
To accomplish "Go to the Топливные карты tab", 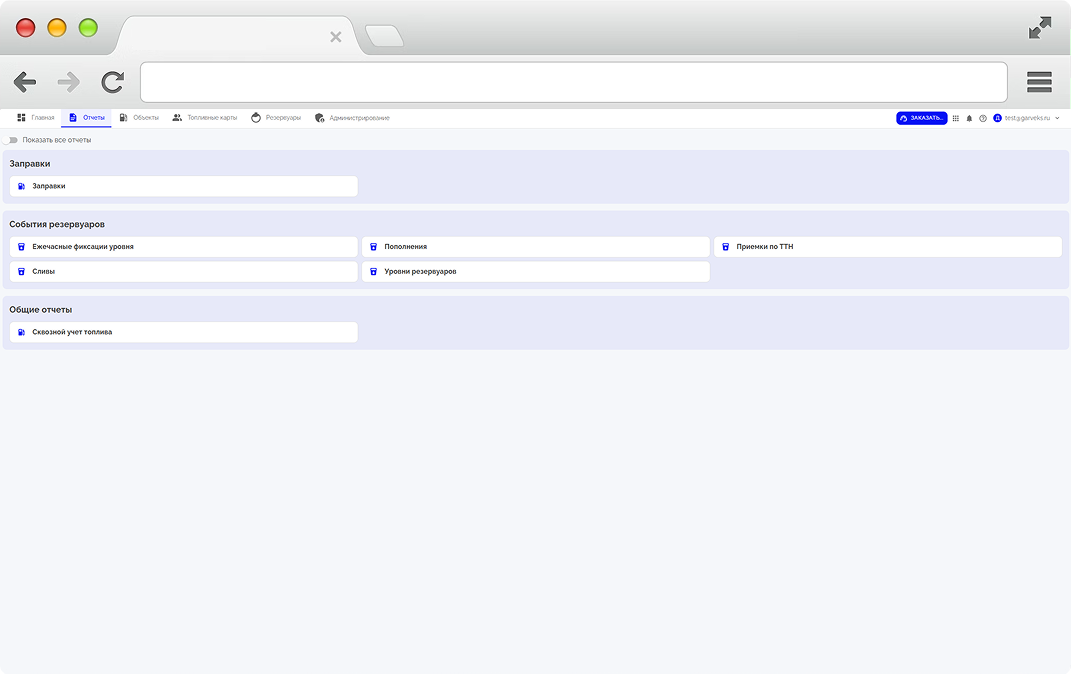I will (205, 118).
